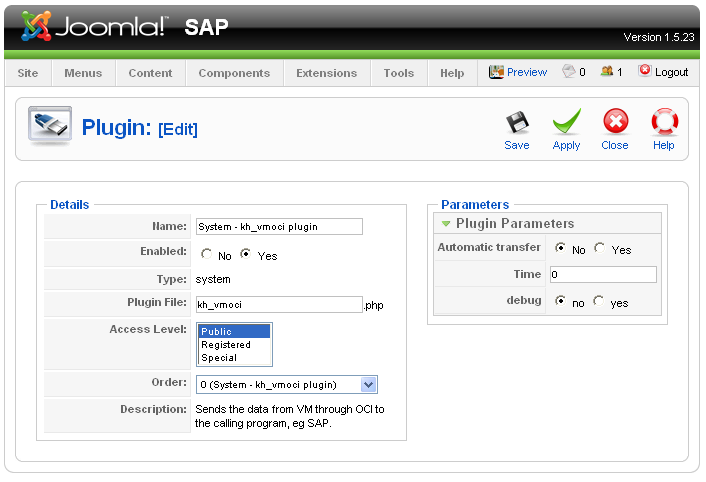
Task: Click the green Apply checkmark icon
Action: point(566,124)
